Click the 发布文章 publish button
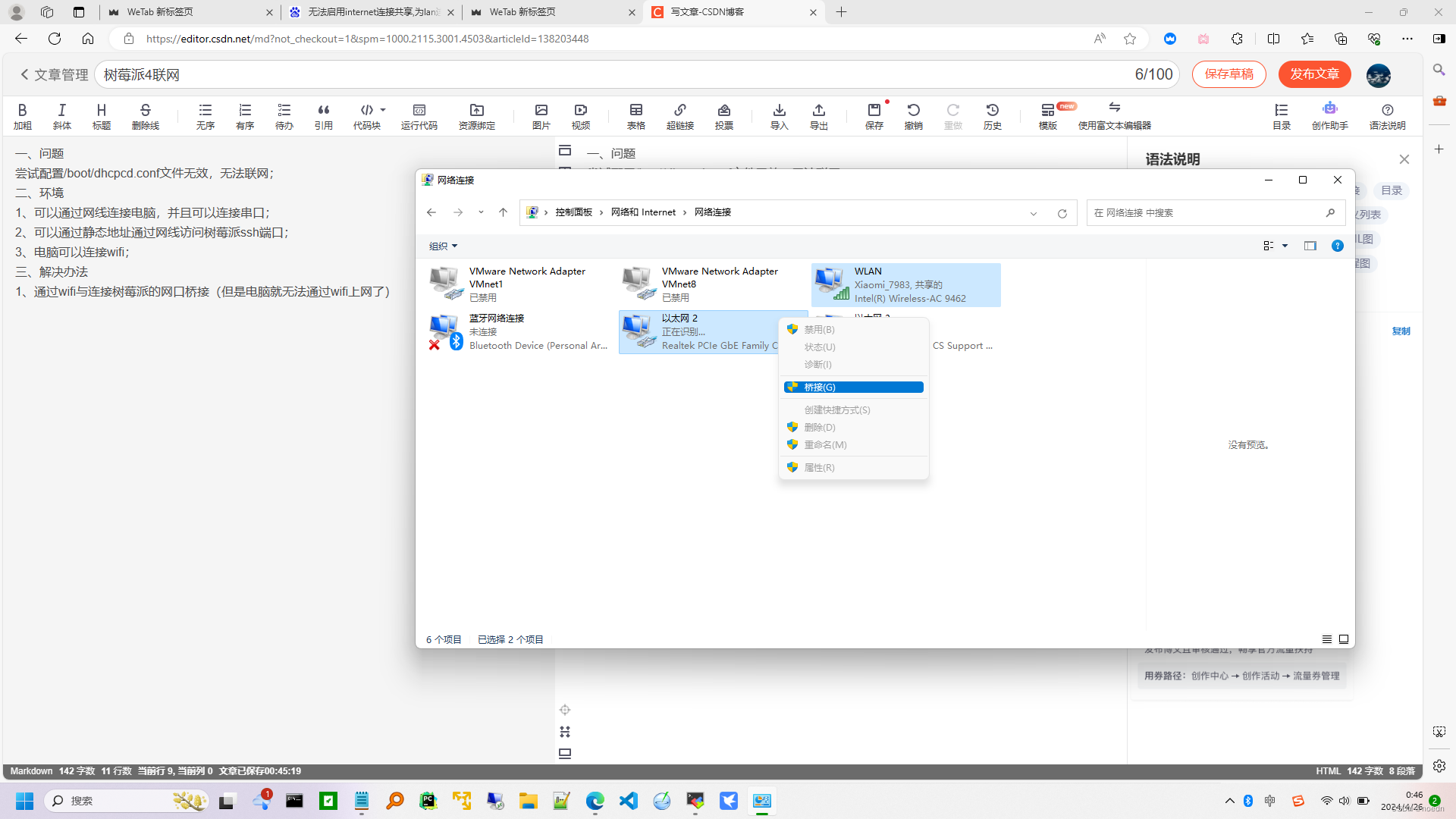The image size is (1456, 819). pos(1315,74)
